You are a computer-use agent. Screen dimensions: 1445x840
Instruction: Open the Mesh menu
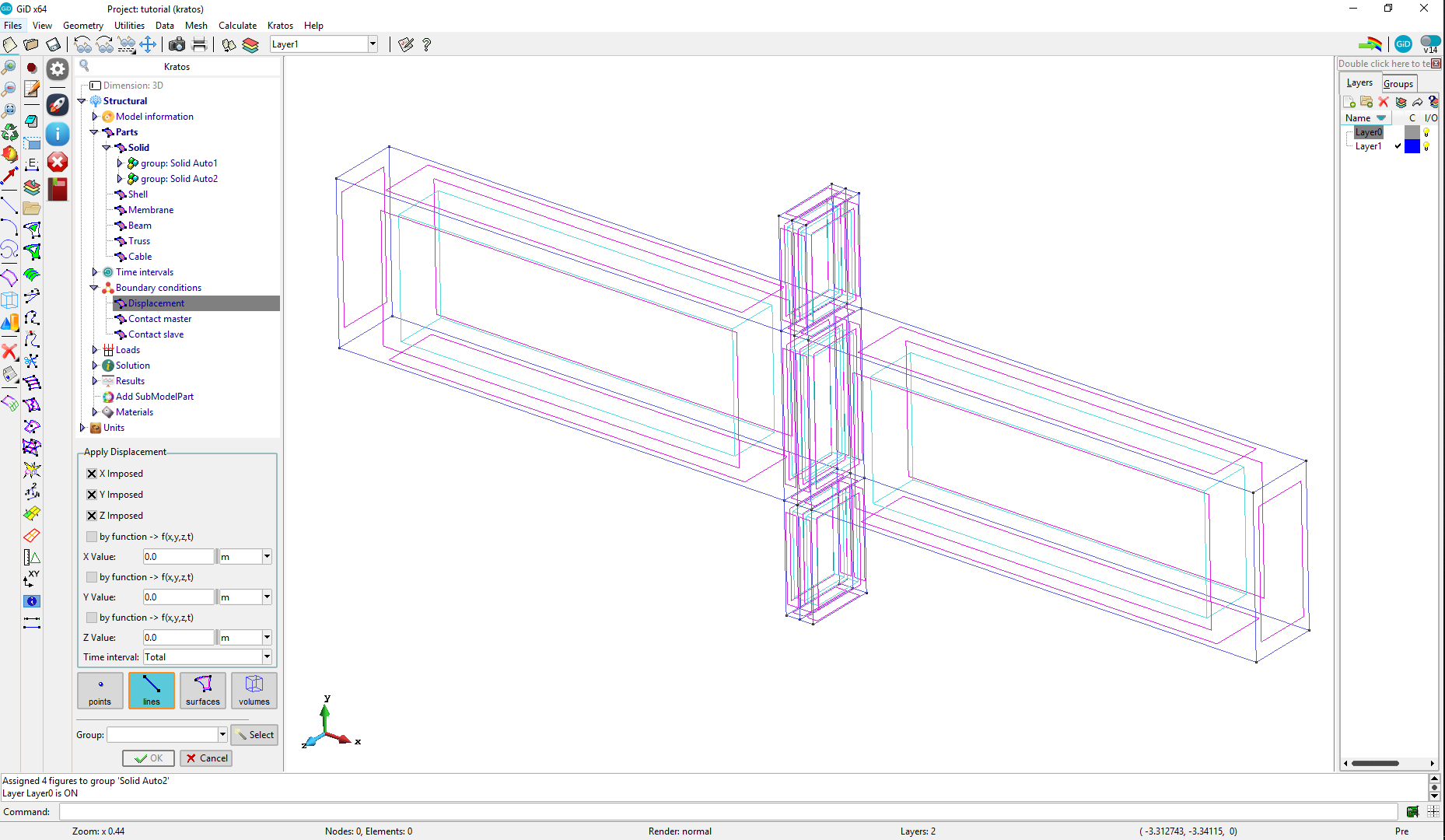[196, 26]
